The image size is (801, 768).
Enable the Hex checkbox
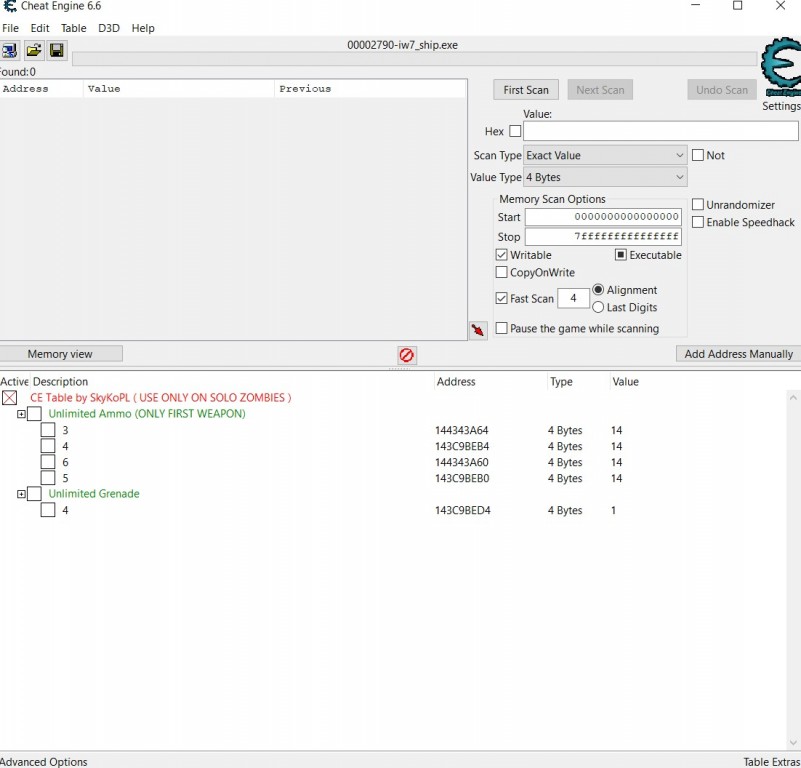(515, 131)
